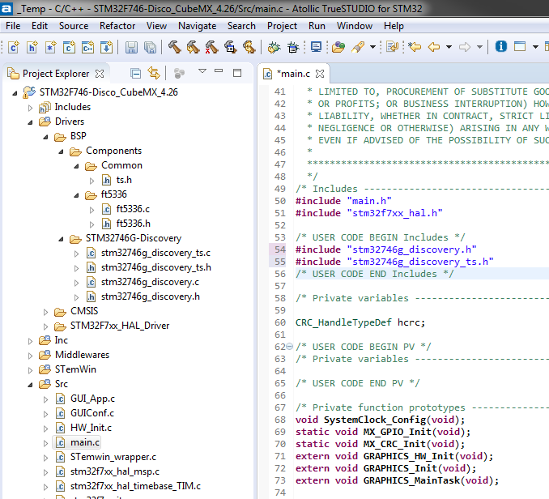549x499 pixels.
Task: Select HW_Init.c in Src
Action: coord(91,428)
